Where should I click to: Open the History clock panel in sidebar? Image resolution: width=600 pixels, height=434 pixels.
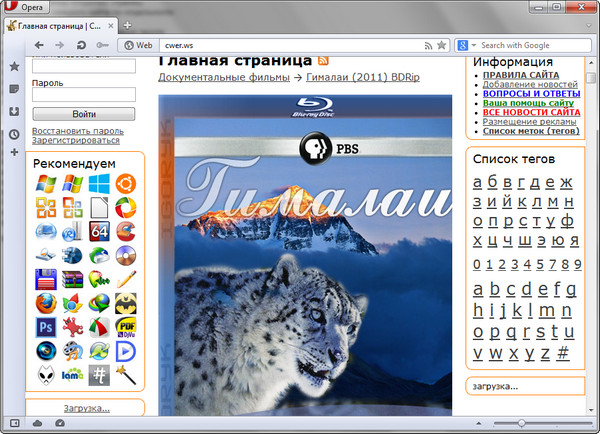[14, 133]
